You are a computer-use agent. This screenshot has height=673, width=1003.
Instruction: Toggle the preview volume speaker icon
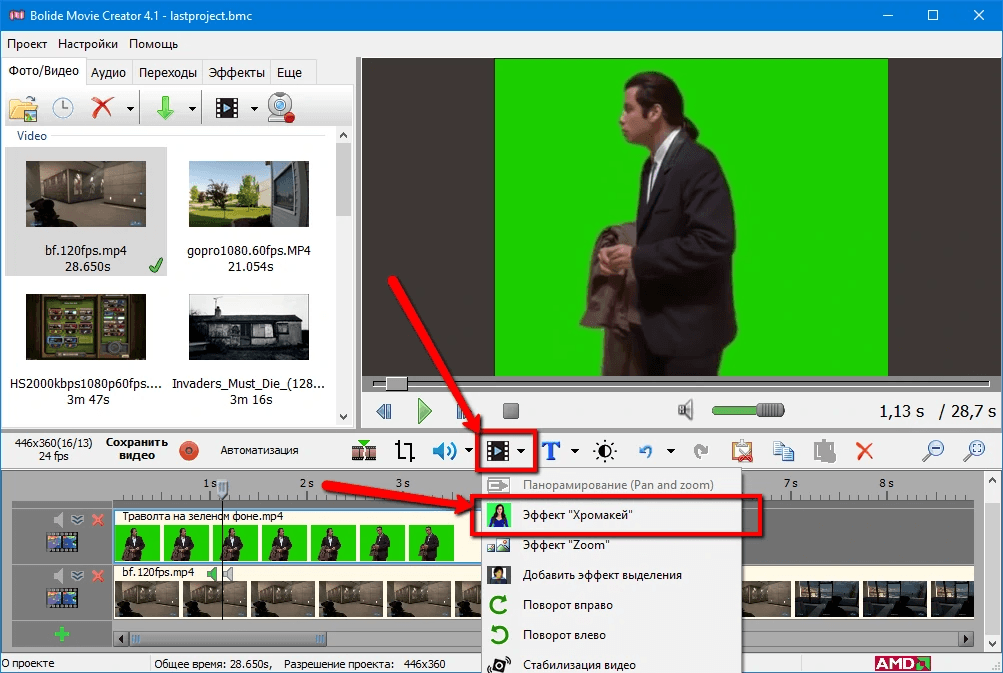(686, 410)
